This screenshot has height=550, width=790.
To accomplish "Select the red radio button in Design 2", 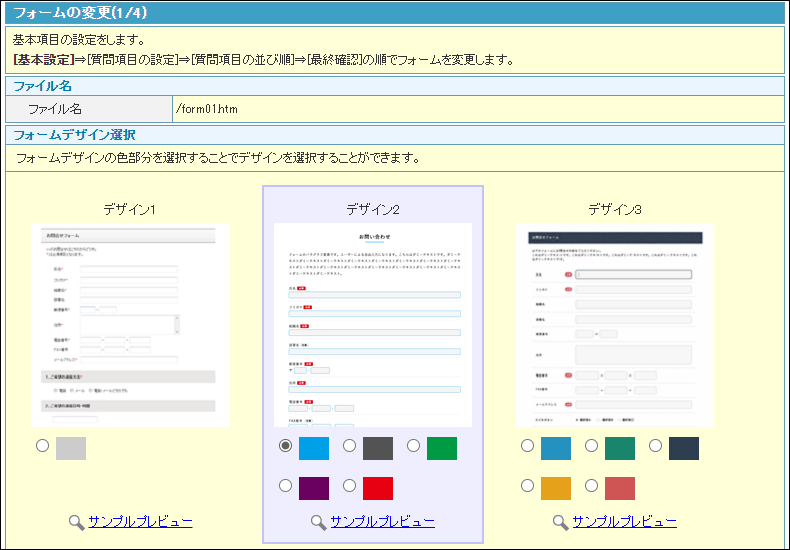I will (x=349, y=486).
